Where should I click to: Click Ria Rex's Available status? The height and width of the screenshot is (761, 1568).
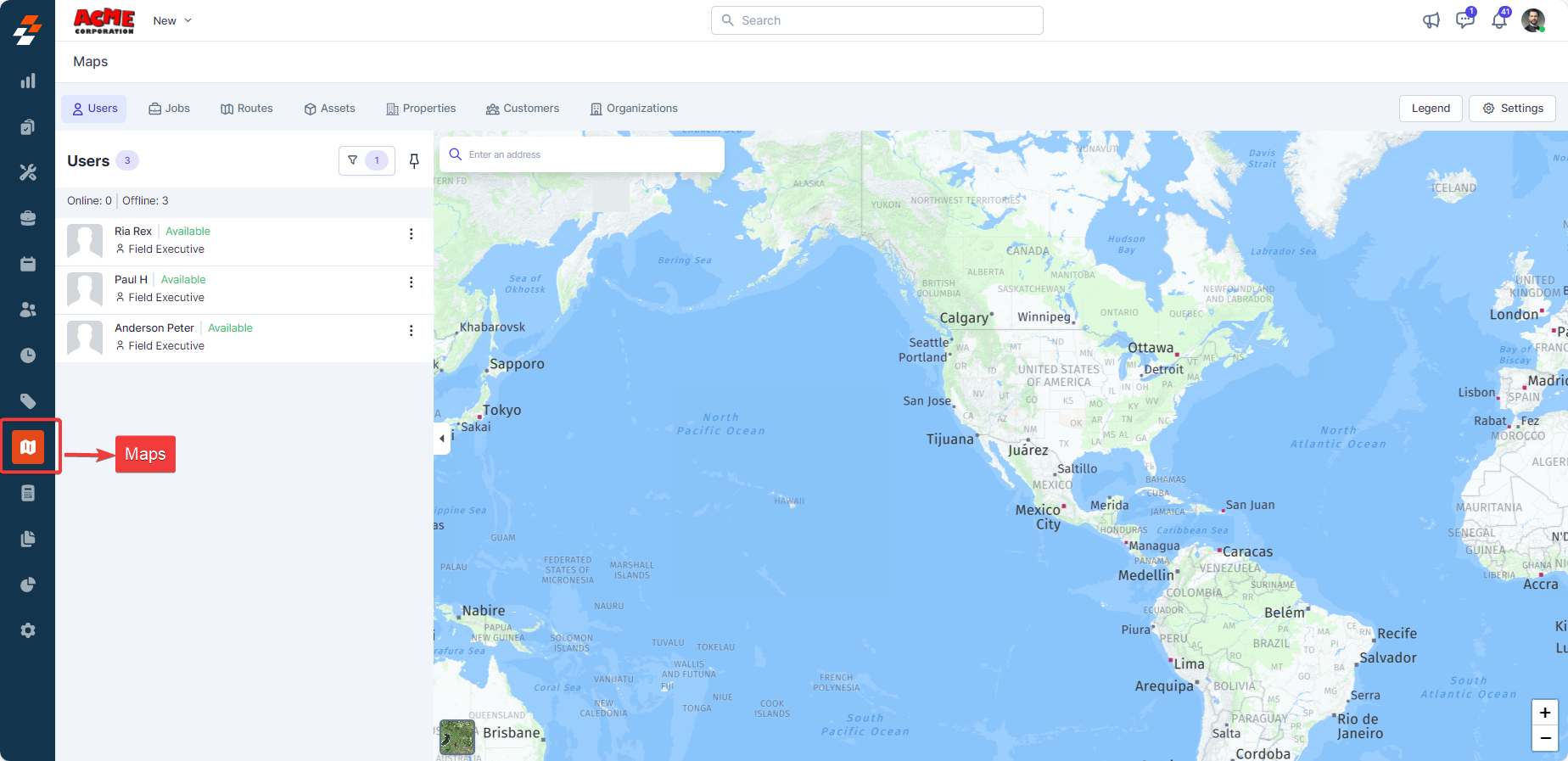[188, 232]
